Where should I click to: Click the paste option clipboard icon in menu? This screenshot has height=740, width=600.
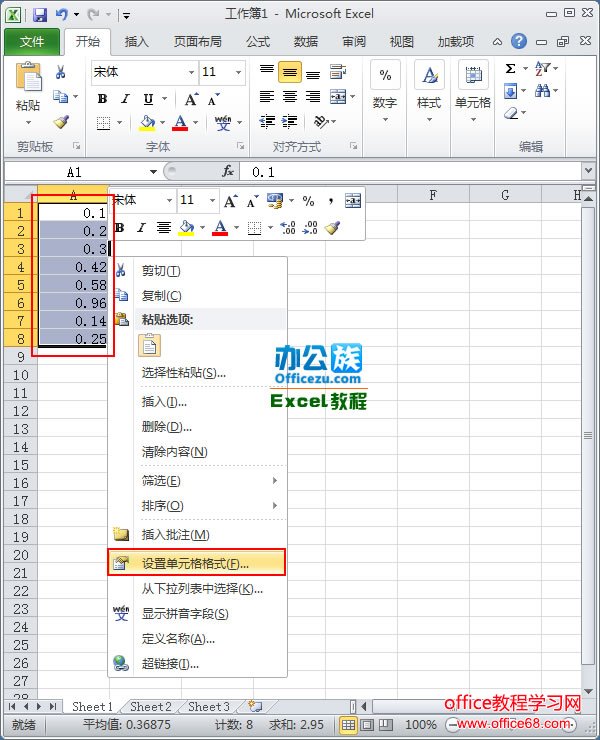149,345
